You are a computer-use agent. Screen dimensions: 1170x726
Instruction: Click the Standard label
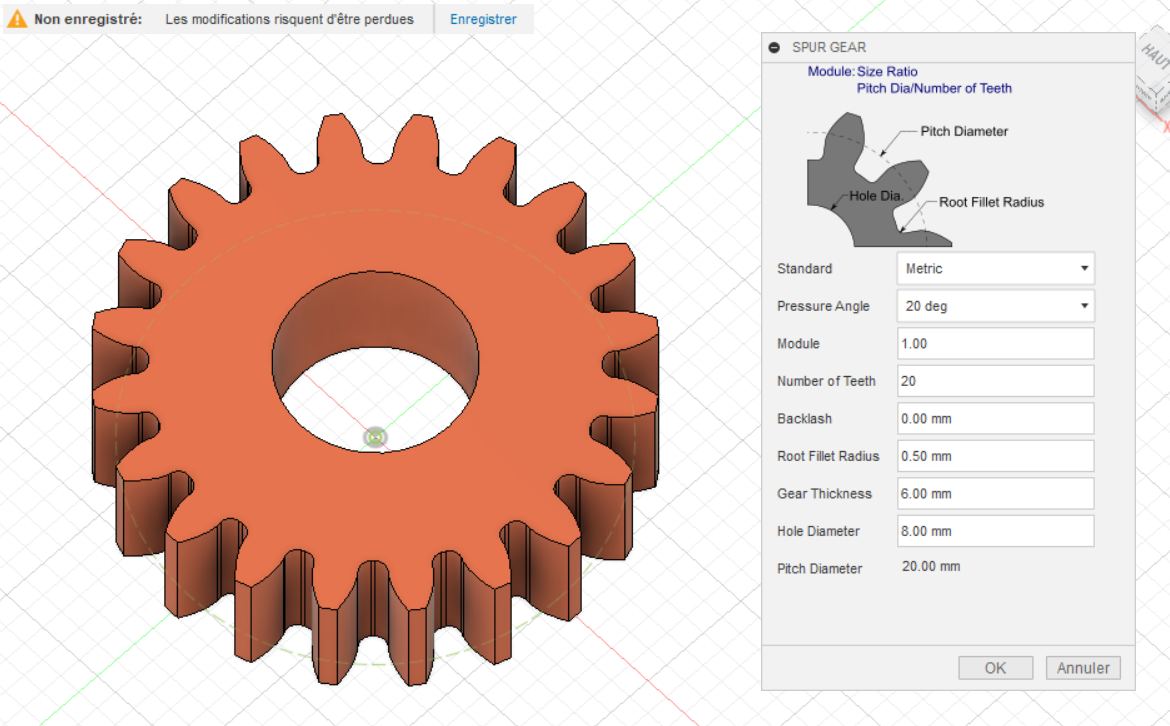tap(804, 269)
